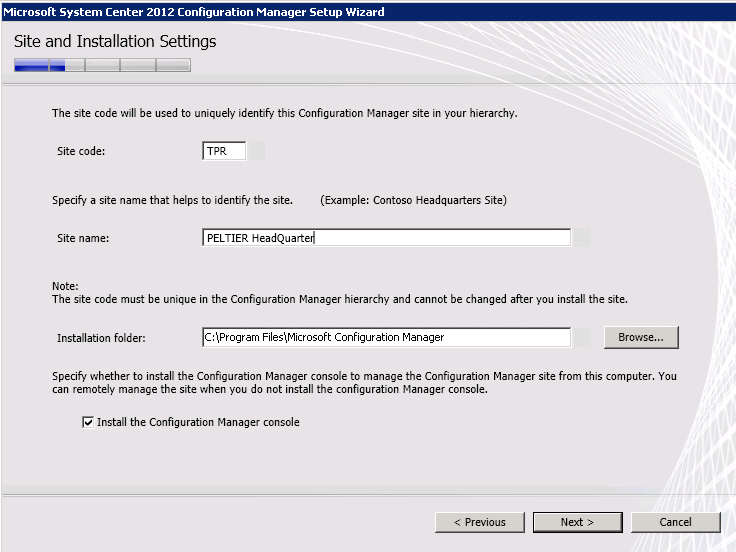The height and width of the screenshot is (552, 736).
Task: Click the Site and Installation Settings heading
Action: (x=115, y=41)
